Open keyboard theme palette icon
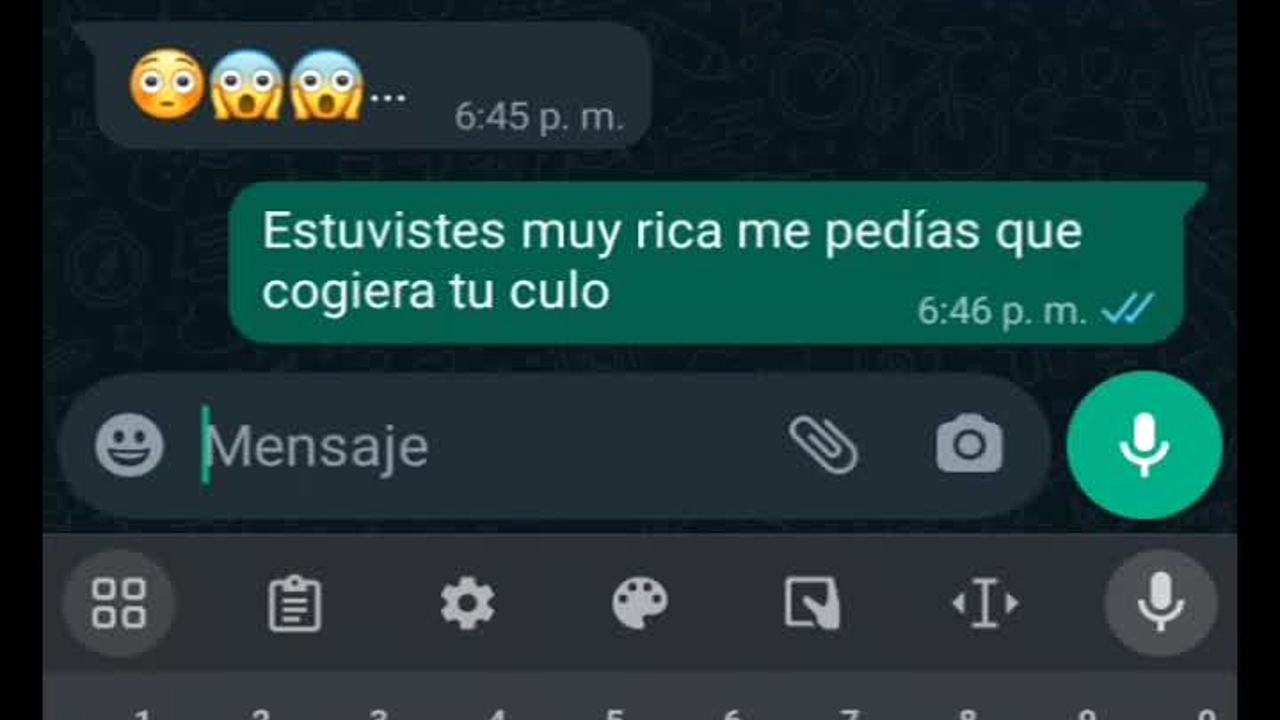The height and width of the screenshot is (720, 1280). (x=640, y=604)
